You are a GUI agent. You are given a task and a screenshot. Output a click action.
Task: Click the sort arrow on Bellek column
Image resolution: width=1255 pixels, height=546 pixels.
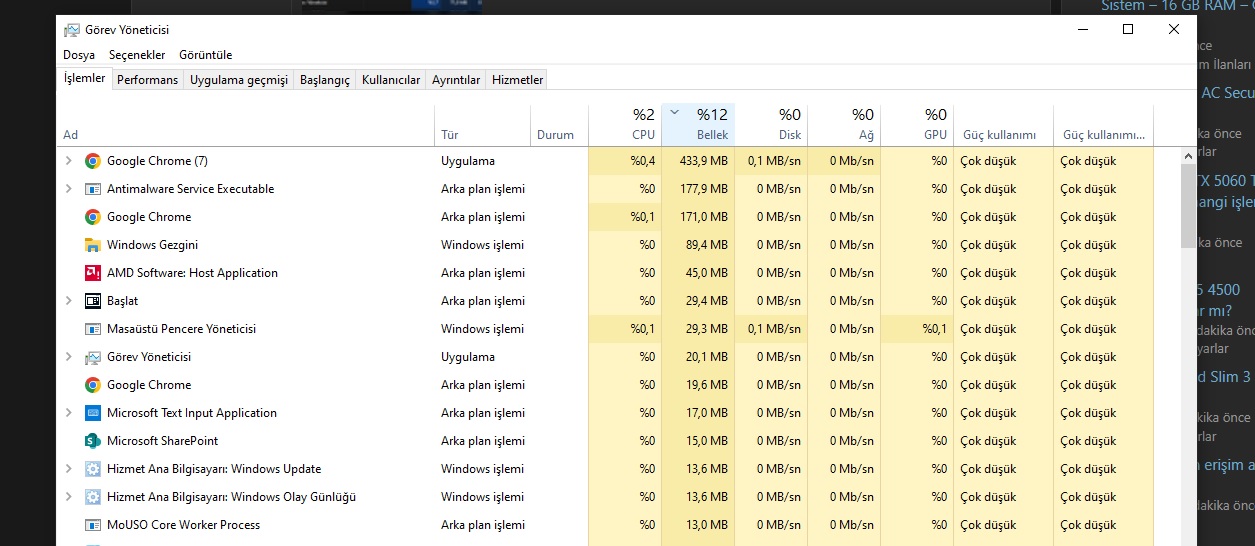[674, 112]
